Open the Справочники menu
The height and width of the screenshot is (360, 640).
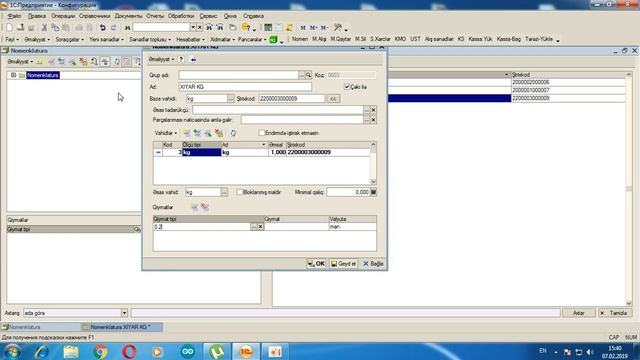click(95, 16)
